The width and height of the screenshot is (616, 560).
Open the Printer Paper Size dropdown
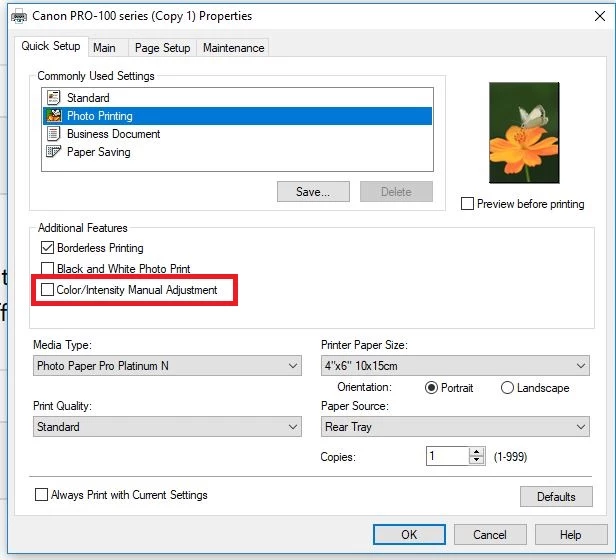[455, 366]
